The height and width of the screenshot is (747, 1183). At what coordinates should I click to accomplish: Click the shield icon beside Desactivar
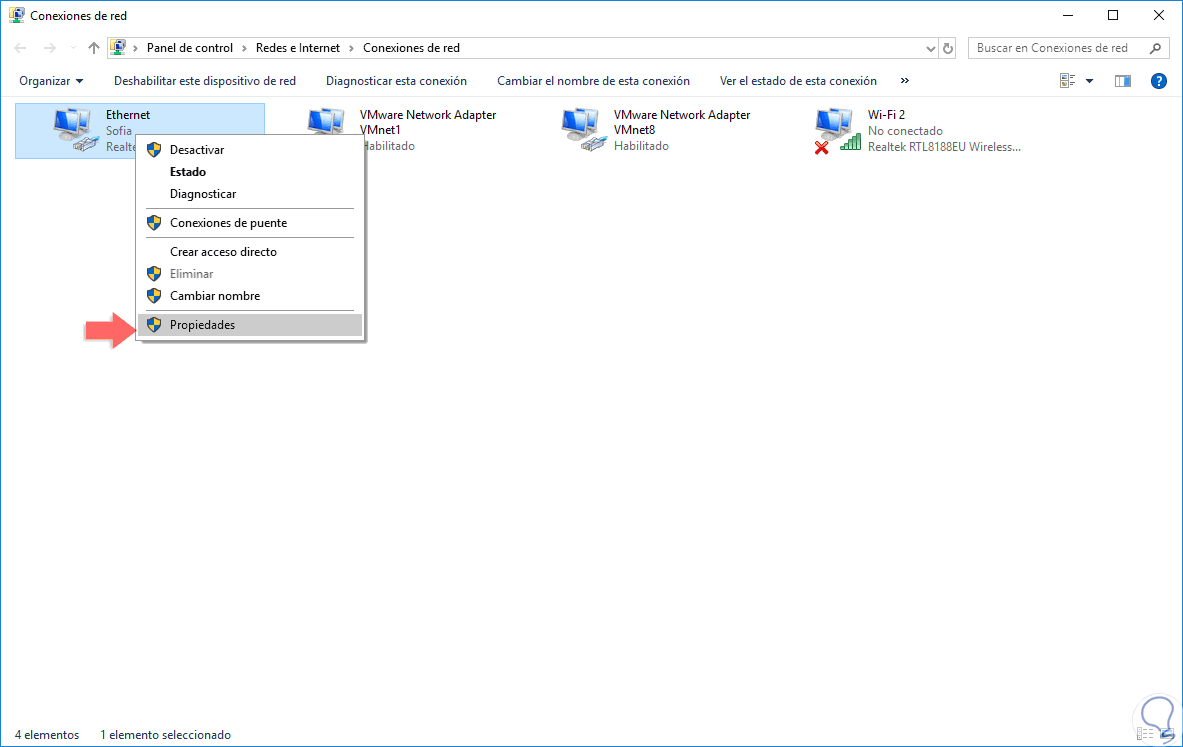(x=154, y=149)
